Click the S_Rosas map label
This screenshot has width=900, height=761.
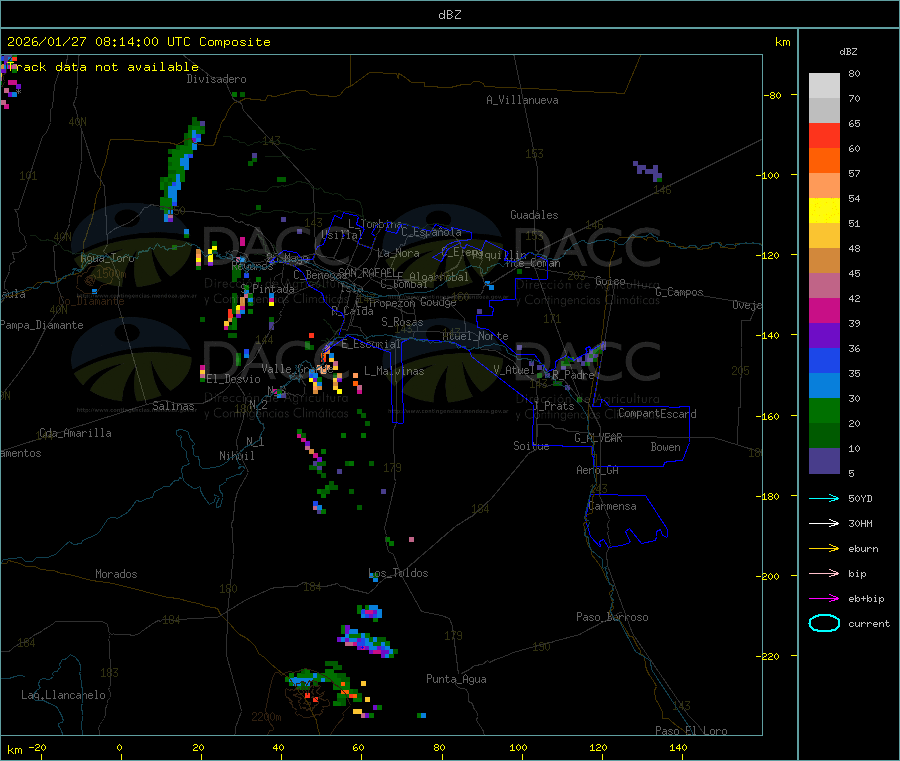402,322
